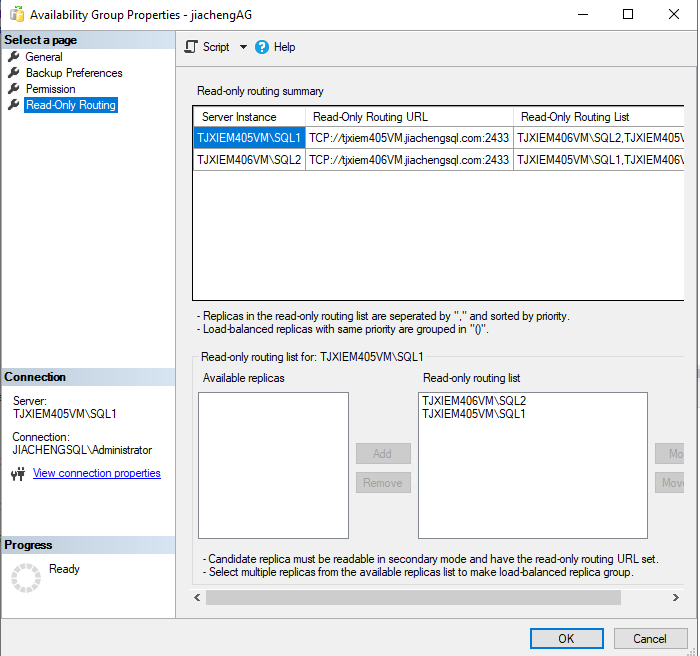Click the horizontal scrollbar at the bottom
The width and height of the screenshot is (700, 656).
coord(412,597)
